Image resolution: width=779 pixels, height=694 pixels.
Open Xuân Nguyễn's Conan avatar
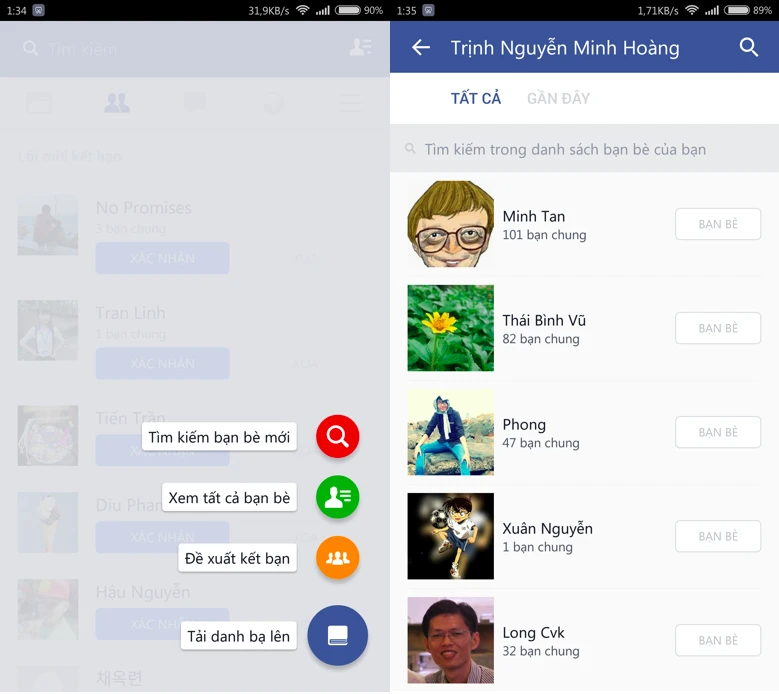(451, 536)
